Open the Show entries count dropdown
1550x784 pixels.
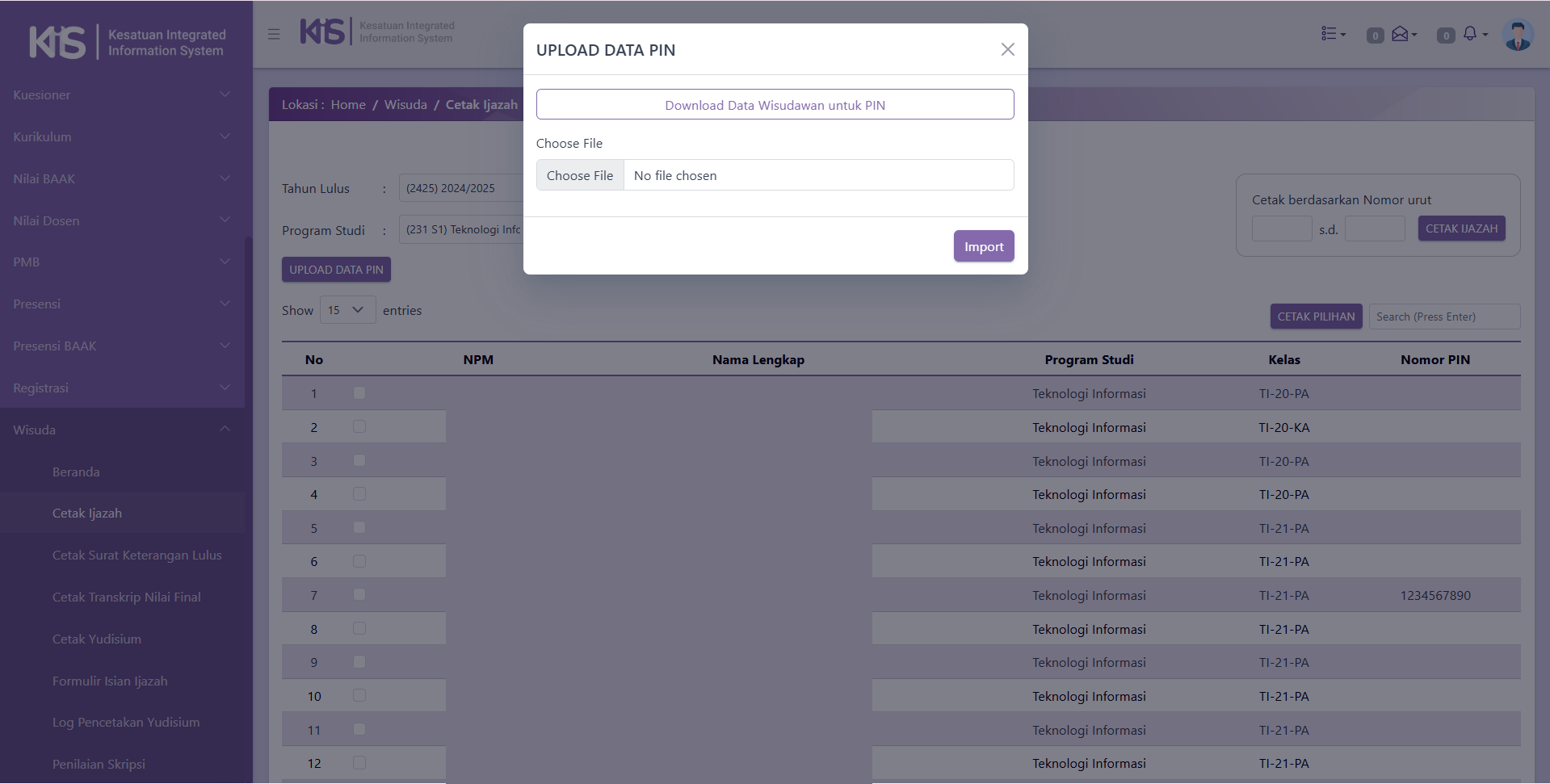click(x=347, y=310)
